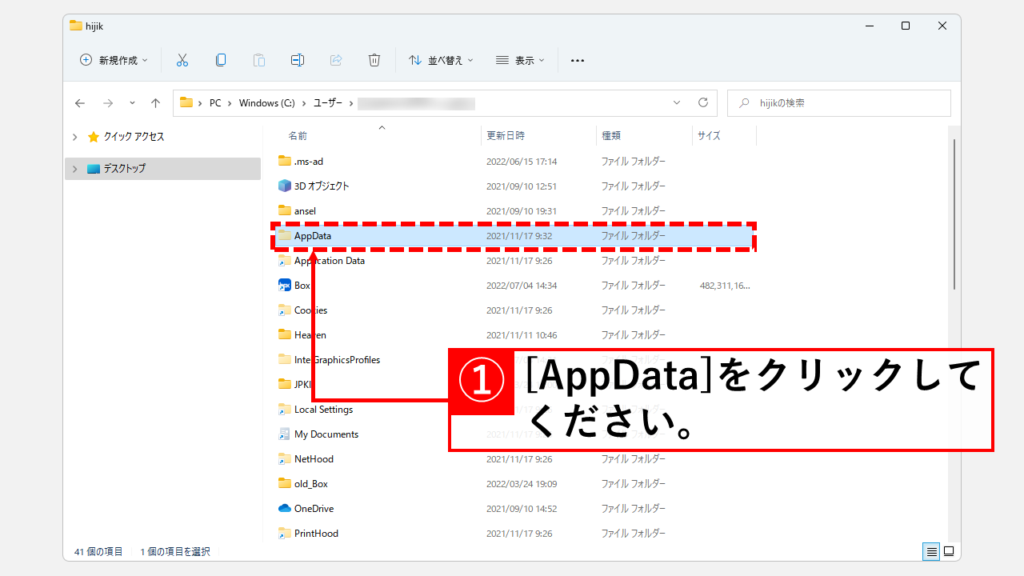Click the Copy icon in toolbar
Image resolution: width=1024 pixels, height=576 pixels.
click(x=221, y=60)
